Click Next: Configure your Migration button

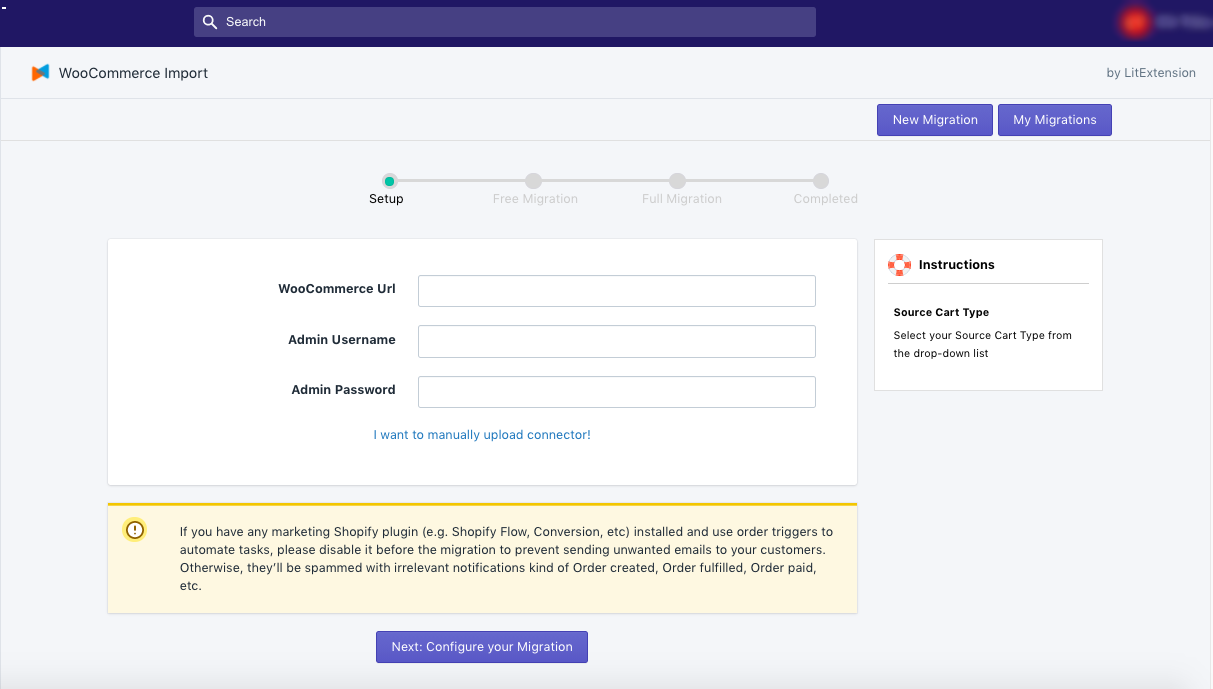click(482, 647)
